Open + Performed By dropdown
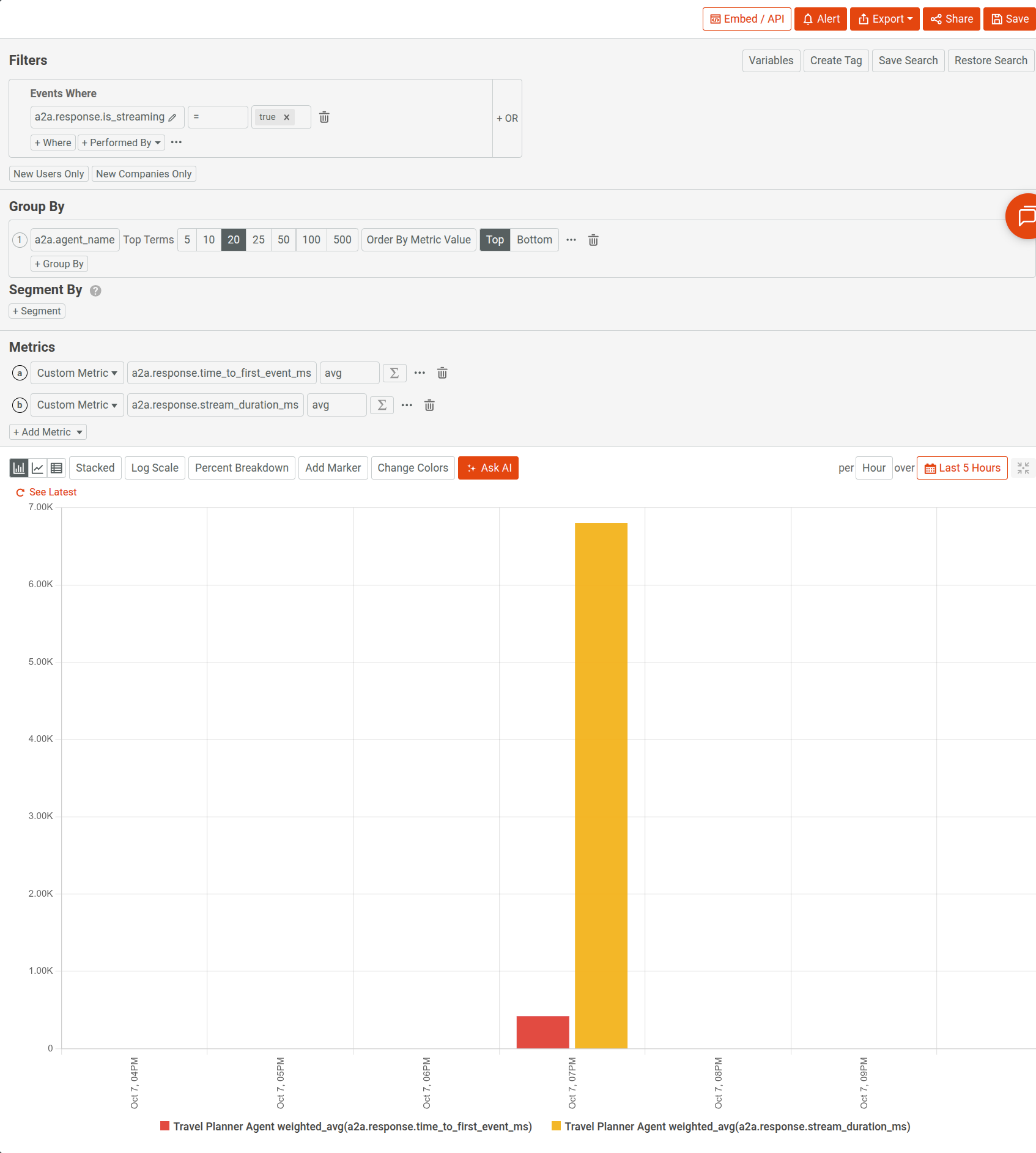Viewport: 1036px width, 1153px height. [x=121, y=143]
